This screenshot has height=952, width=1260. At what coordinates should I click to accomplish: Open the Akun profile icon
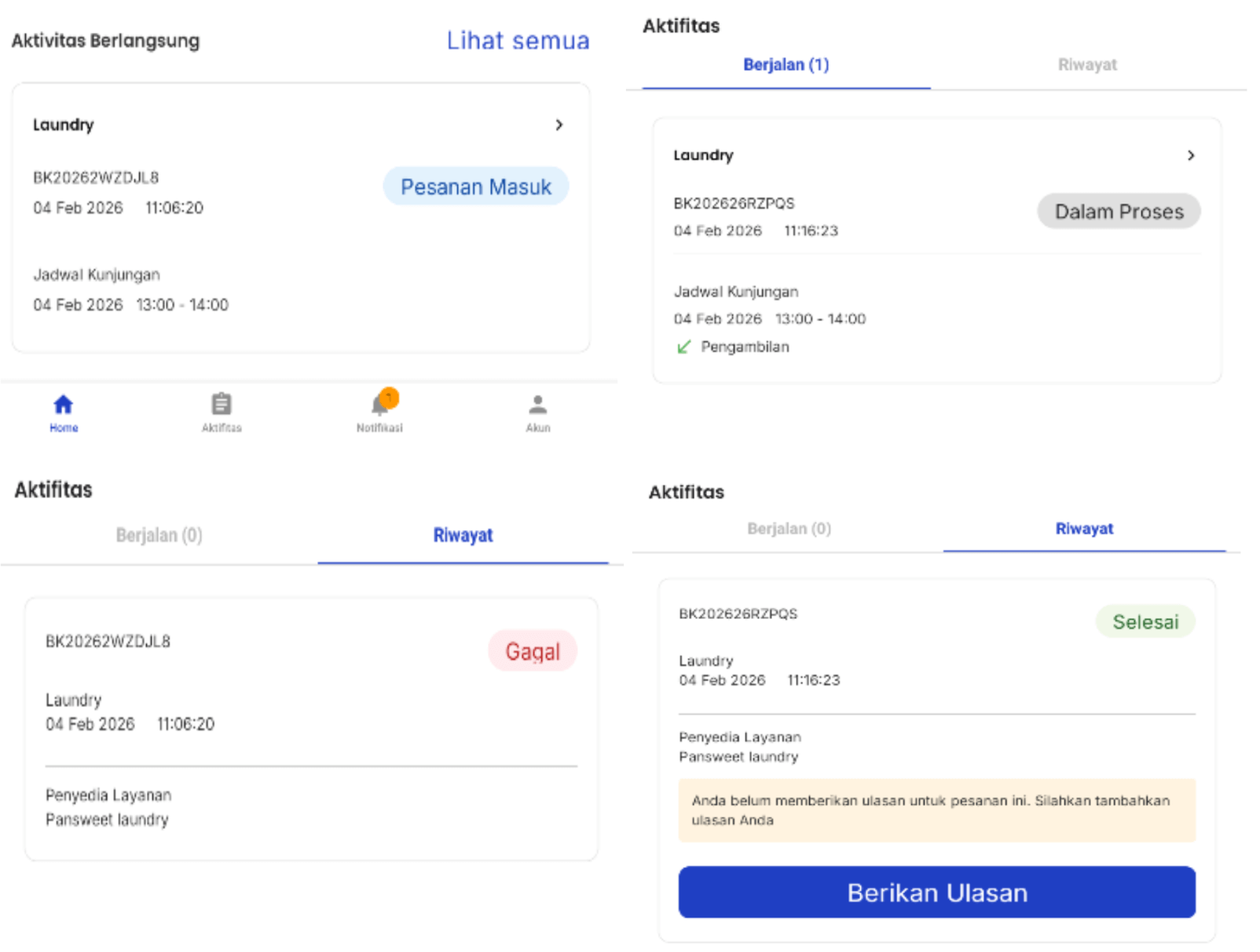pos(537,405)
